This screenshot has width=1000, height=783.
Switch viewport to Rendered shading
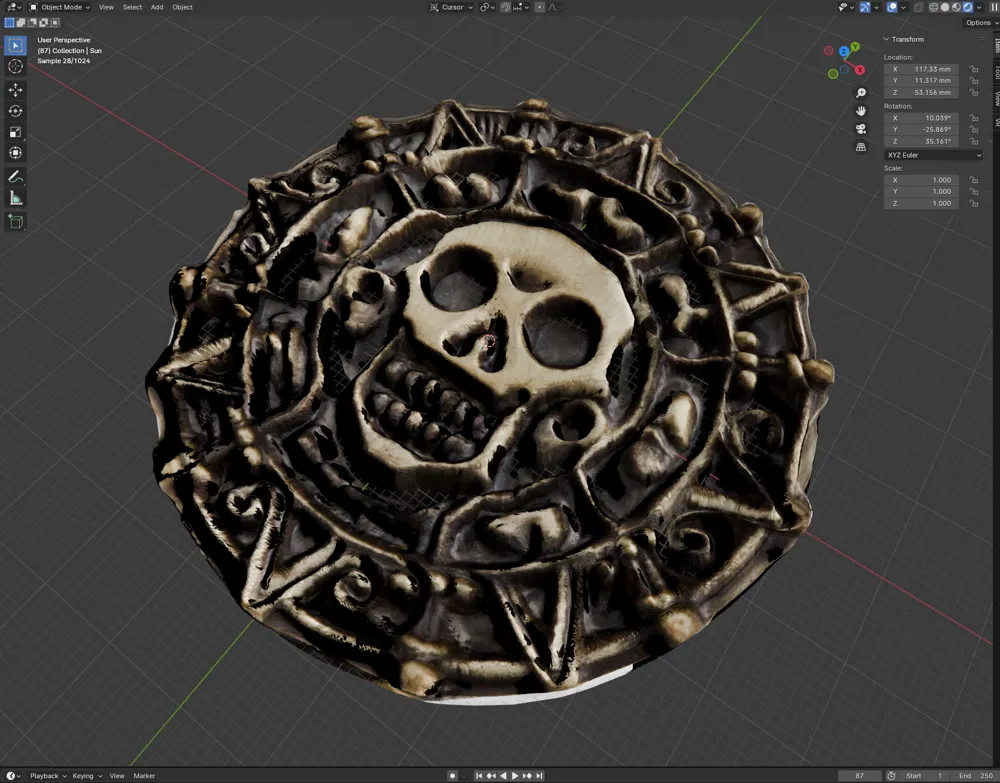tap(968, 8)
